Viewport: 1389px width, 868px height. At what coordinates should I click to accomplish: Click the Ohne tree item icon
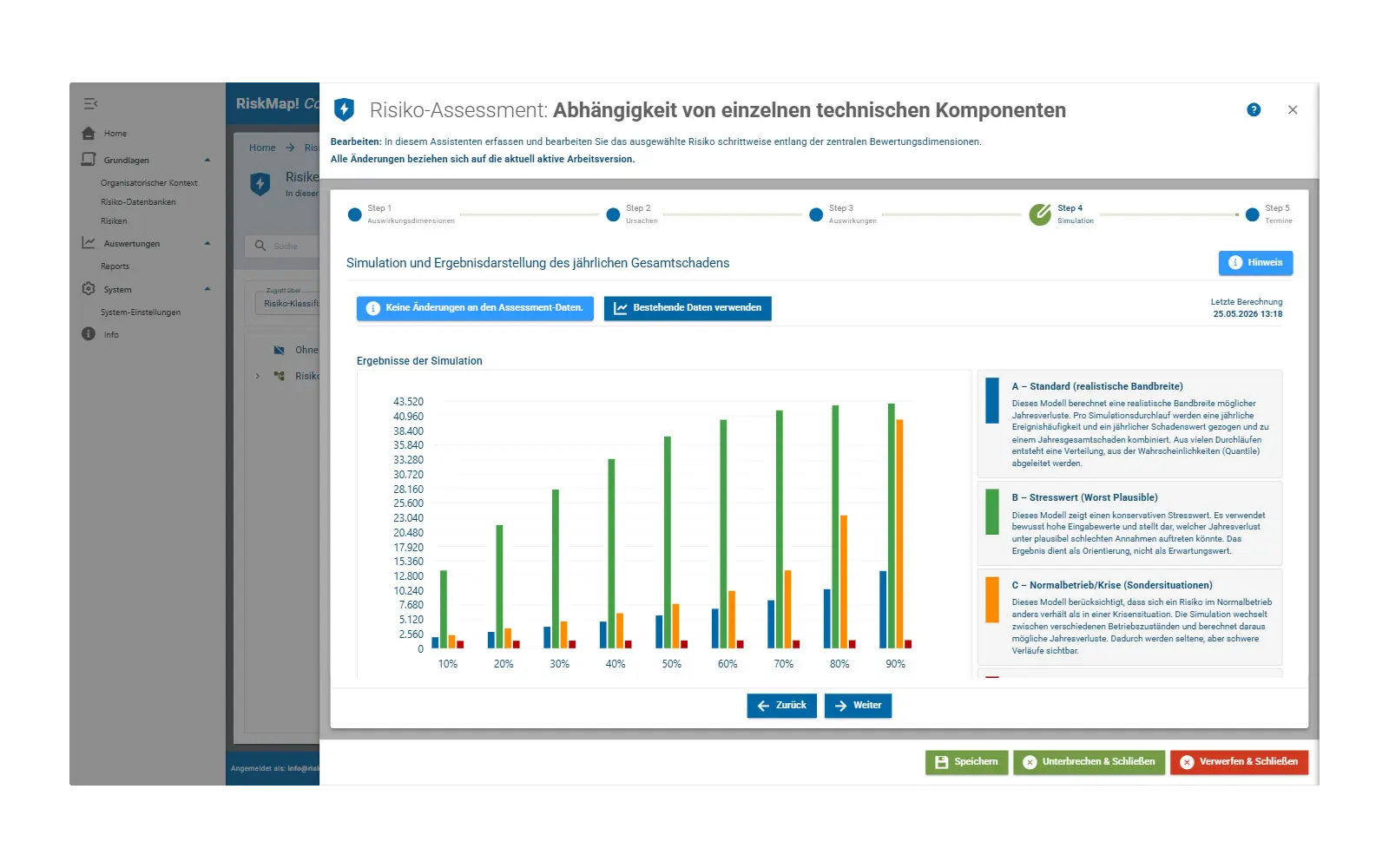point(279,350)
